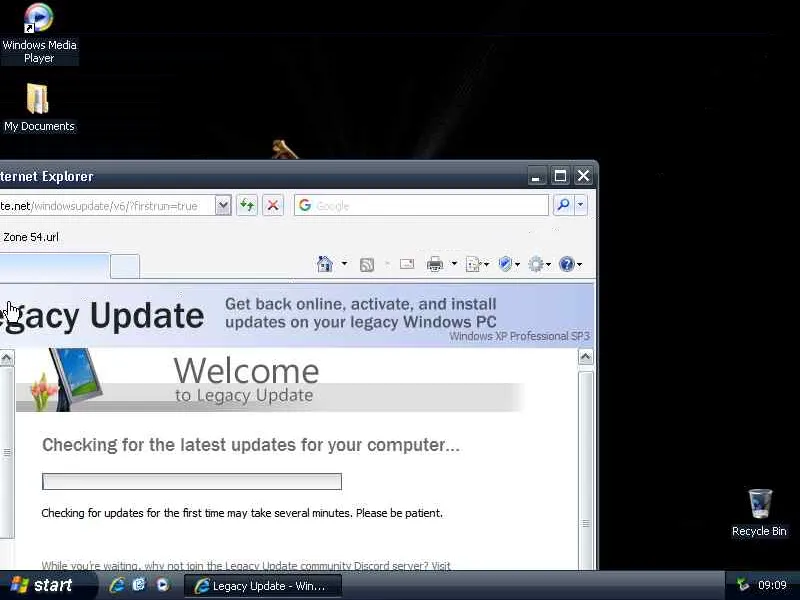
Task: Click the Show Desktop Quick Launch icon
Action: 139,585
